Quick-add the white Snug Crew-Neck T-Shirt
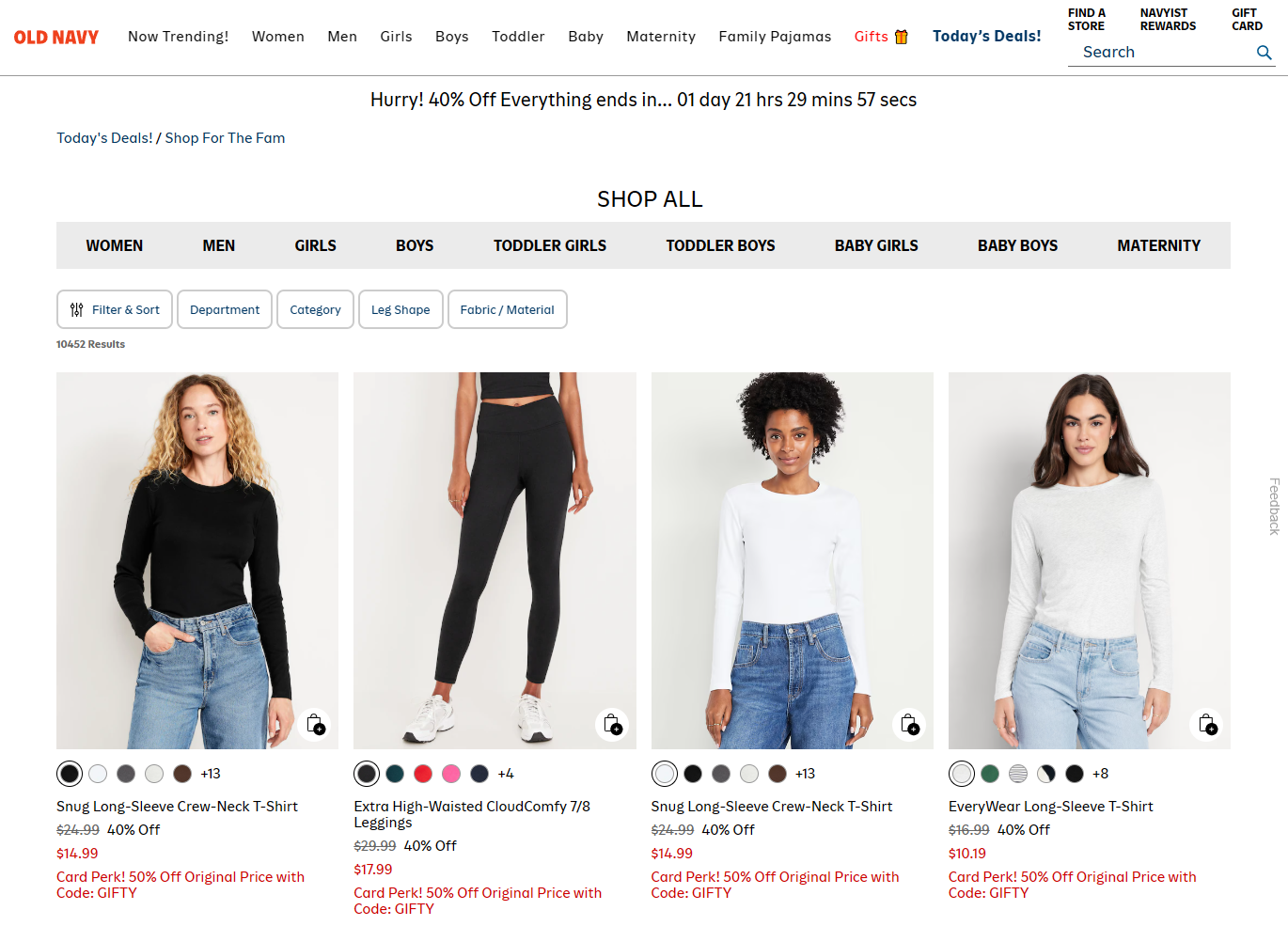This screenshot has width=1288, height=926. click(909, 725)
